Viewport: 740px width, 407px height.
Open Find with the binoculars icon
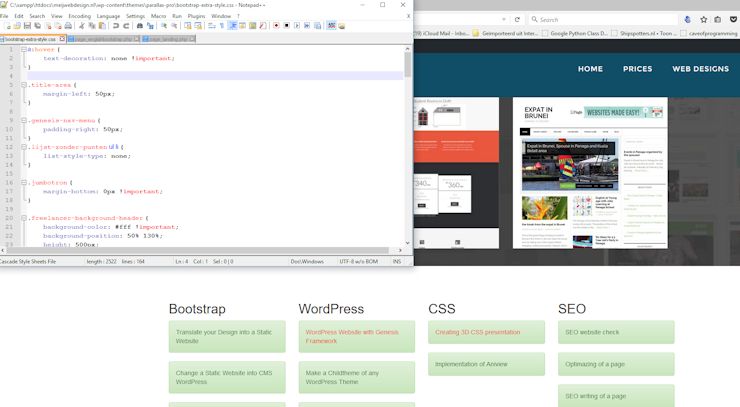[140, 26]
